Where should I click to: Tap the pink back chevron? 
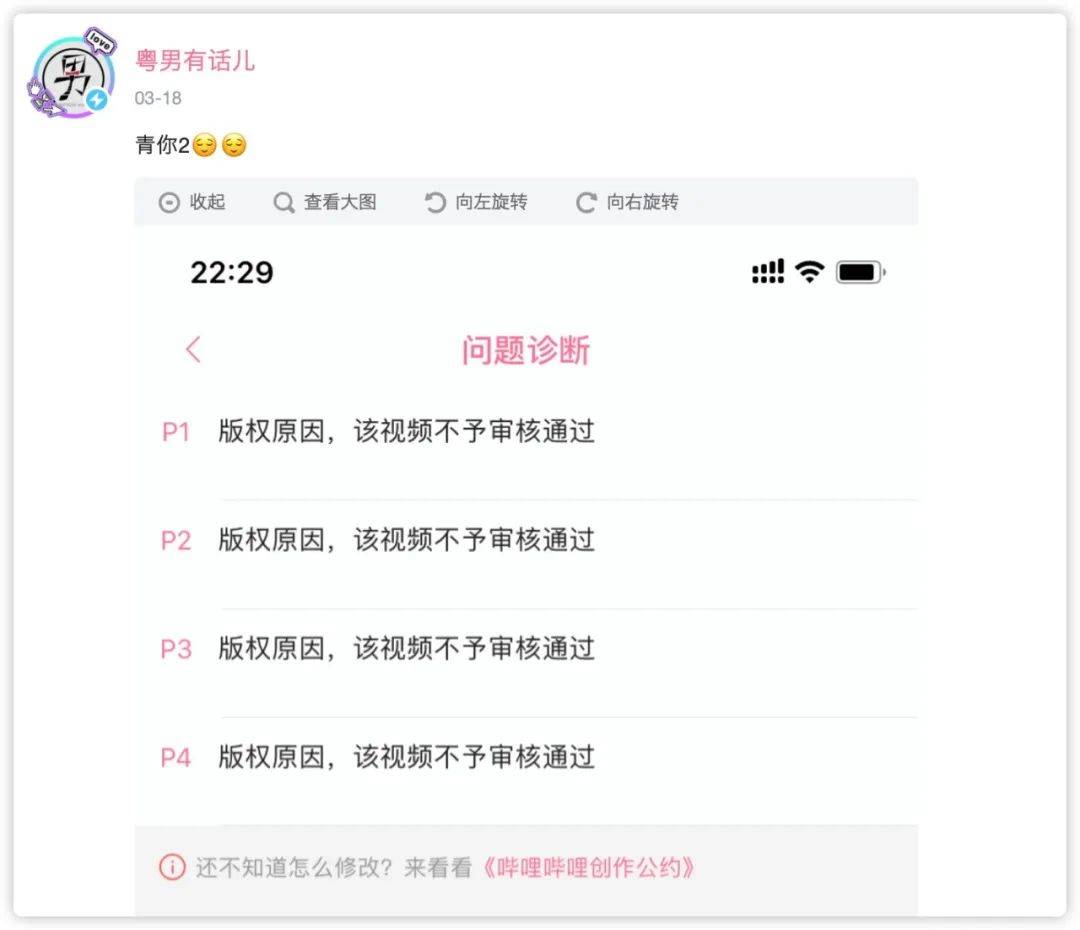point(194,349)
